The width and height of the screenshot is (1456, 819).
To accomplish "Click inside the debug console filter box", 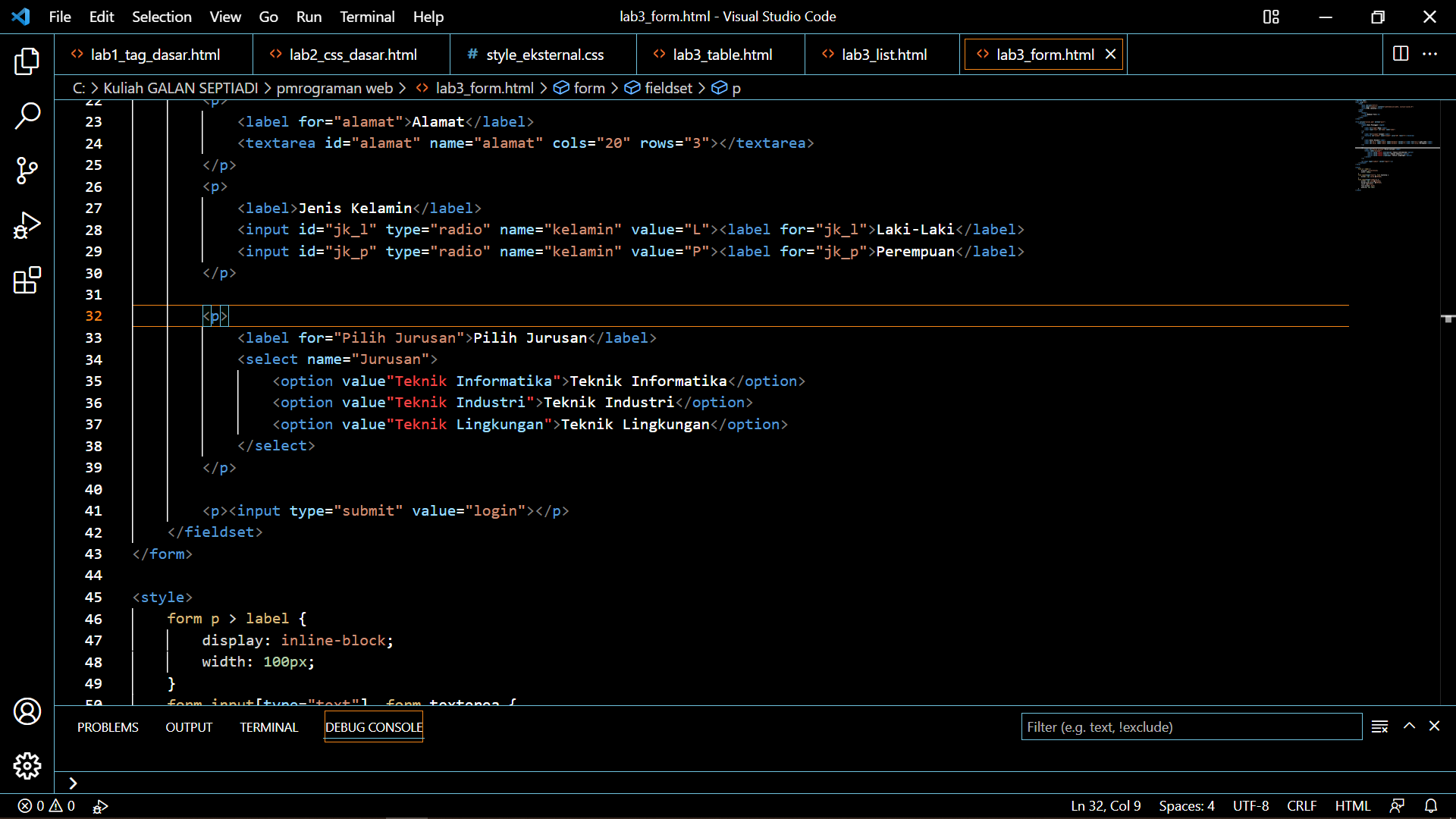I will [x=1191, y=726].
